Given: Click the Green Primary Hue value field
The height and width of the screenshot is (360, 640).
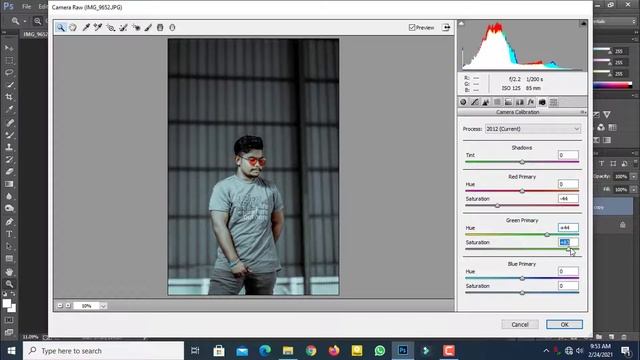Looking at the screenshot, I should click(568, 228).
